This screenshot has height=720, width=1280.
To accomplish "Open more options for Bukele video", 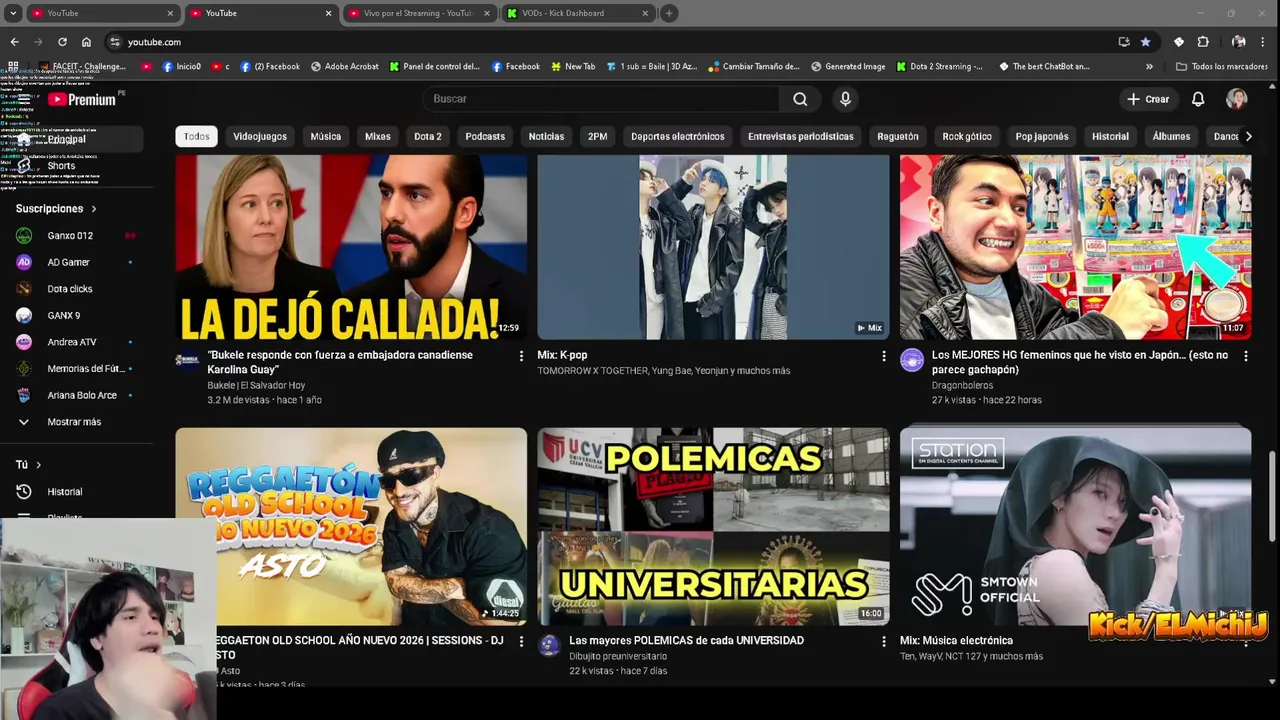I will point(521,356).
